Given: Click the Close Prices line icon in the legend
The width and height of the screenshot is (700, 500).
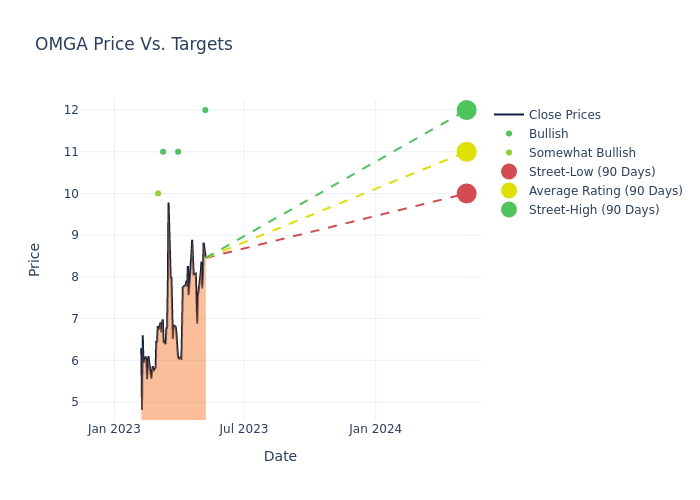Looking at the screenshot, I should tap(509, 115).
